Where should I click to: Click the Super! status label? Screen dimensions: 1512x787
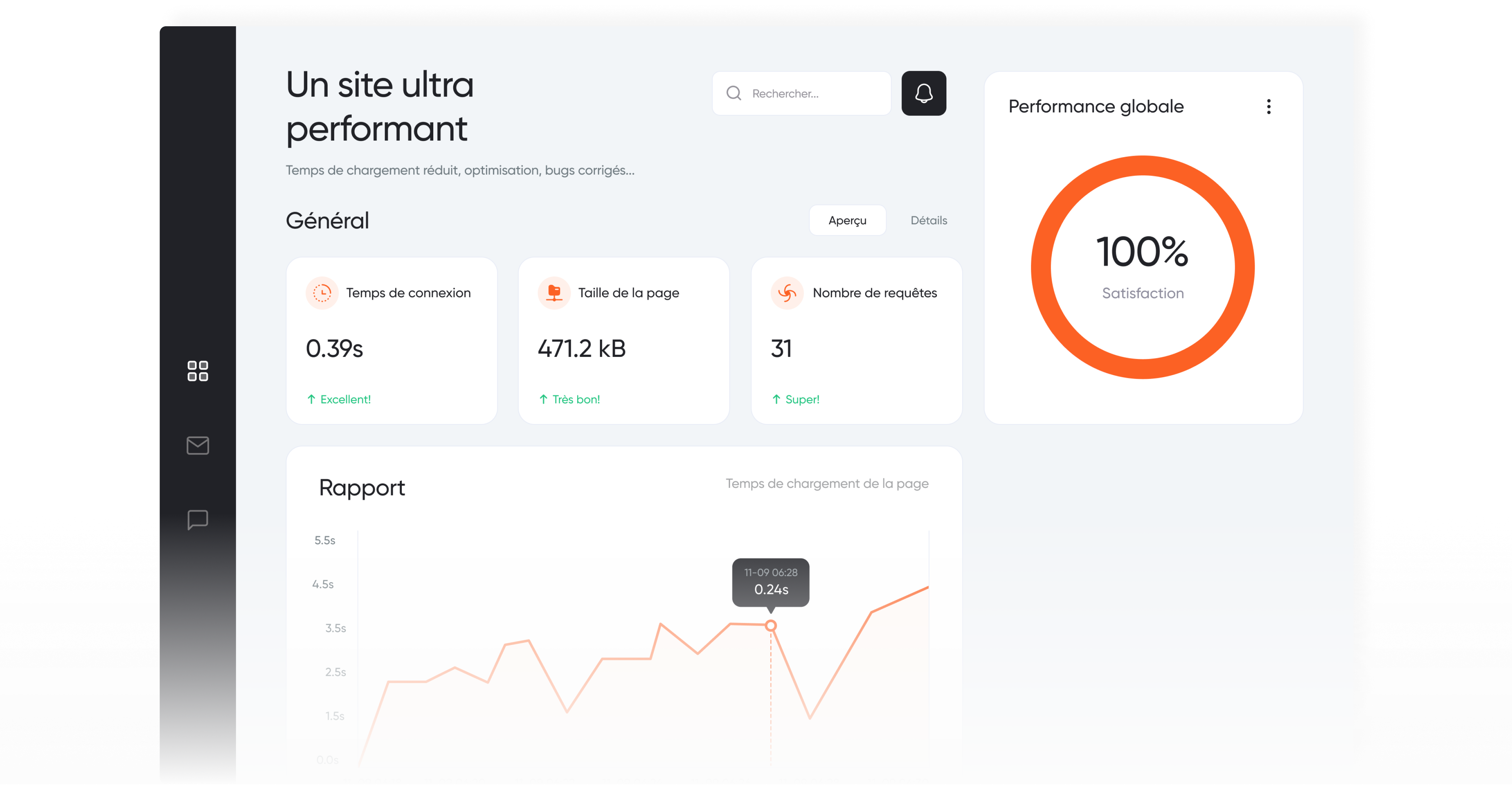click(802, 400)
